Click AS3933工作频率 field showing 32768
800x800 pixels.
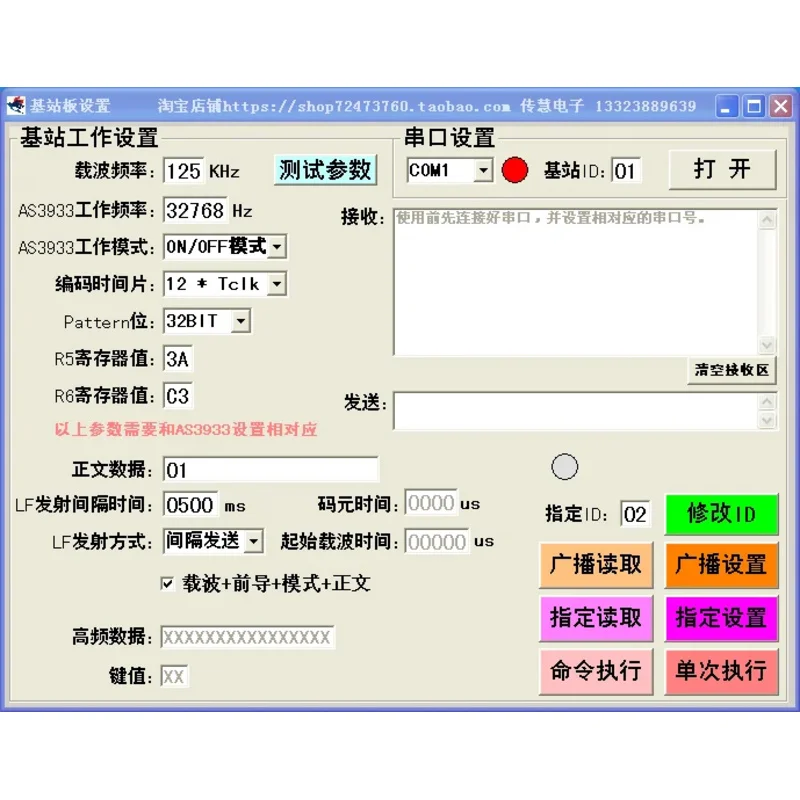click(195, 210)
